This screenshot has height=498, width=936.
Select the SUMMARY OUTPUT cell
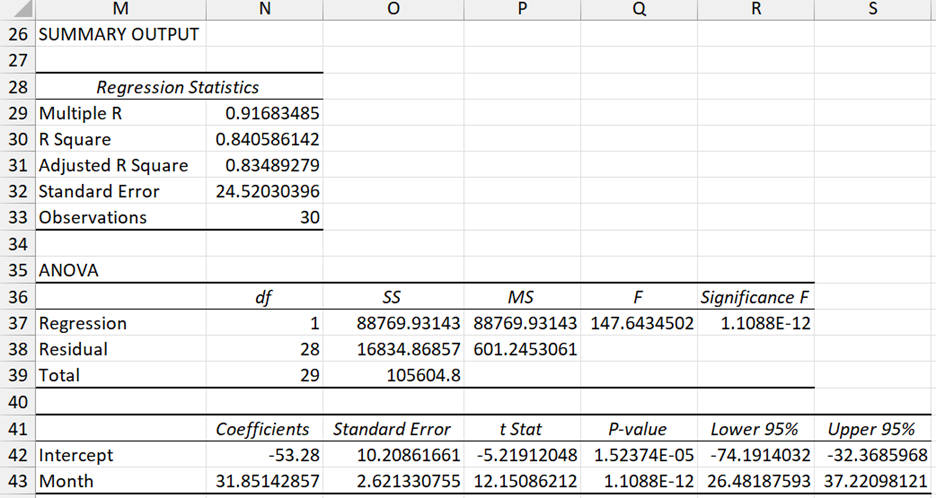(x=119, y=34)
